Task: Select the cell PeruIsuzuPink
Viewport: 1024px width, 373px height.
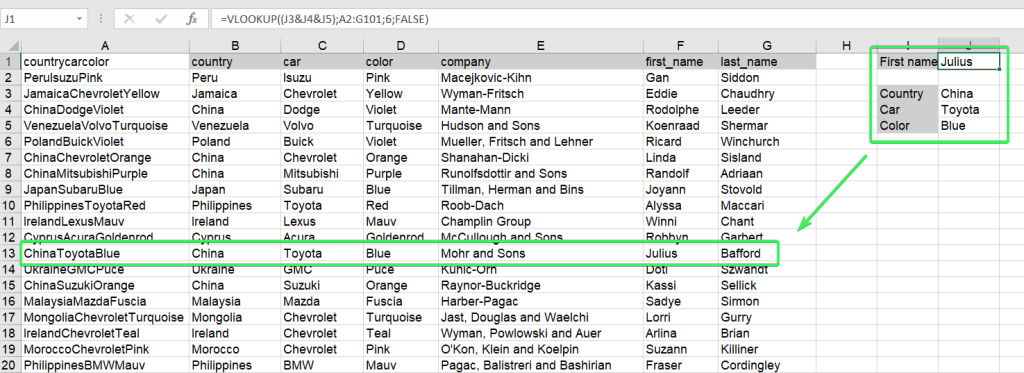Action: (105, 78)
